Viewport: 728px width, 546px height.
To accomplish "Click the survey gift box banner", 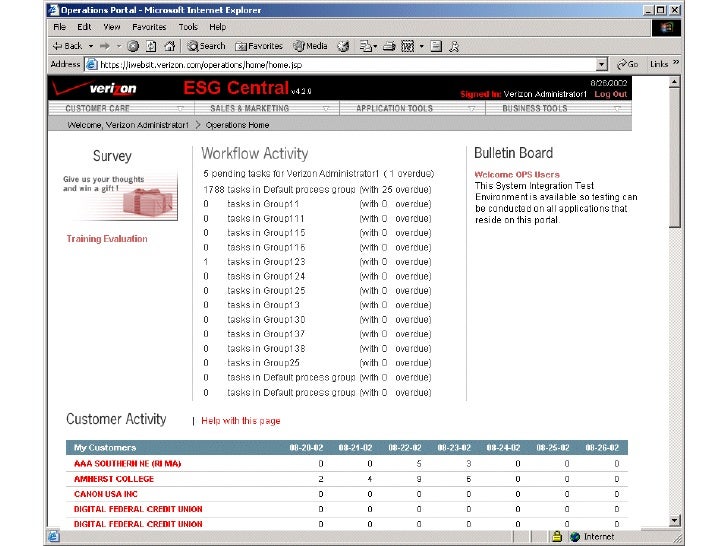I will point(120,196).
